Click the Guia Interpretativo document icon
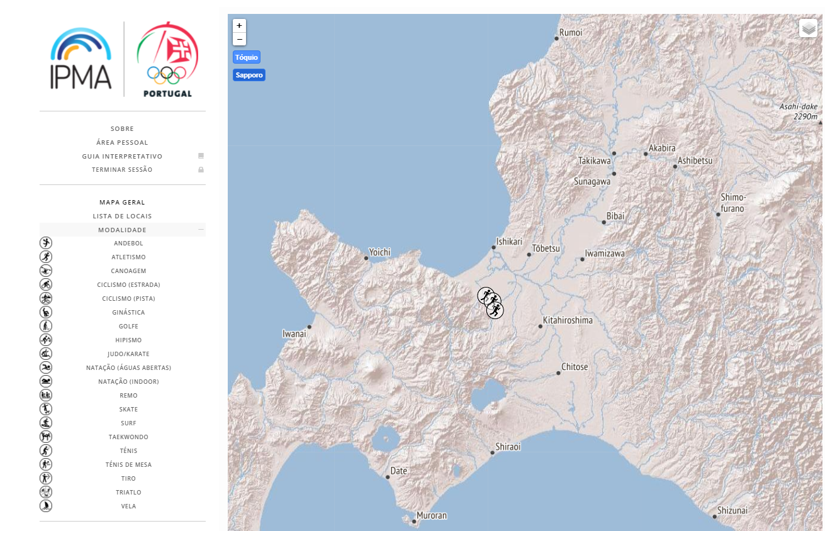The width and height of the screenshot is (831, 540). pos(201,156)
